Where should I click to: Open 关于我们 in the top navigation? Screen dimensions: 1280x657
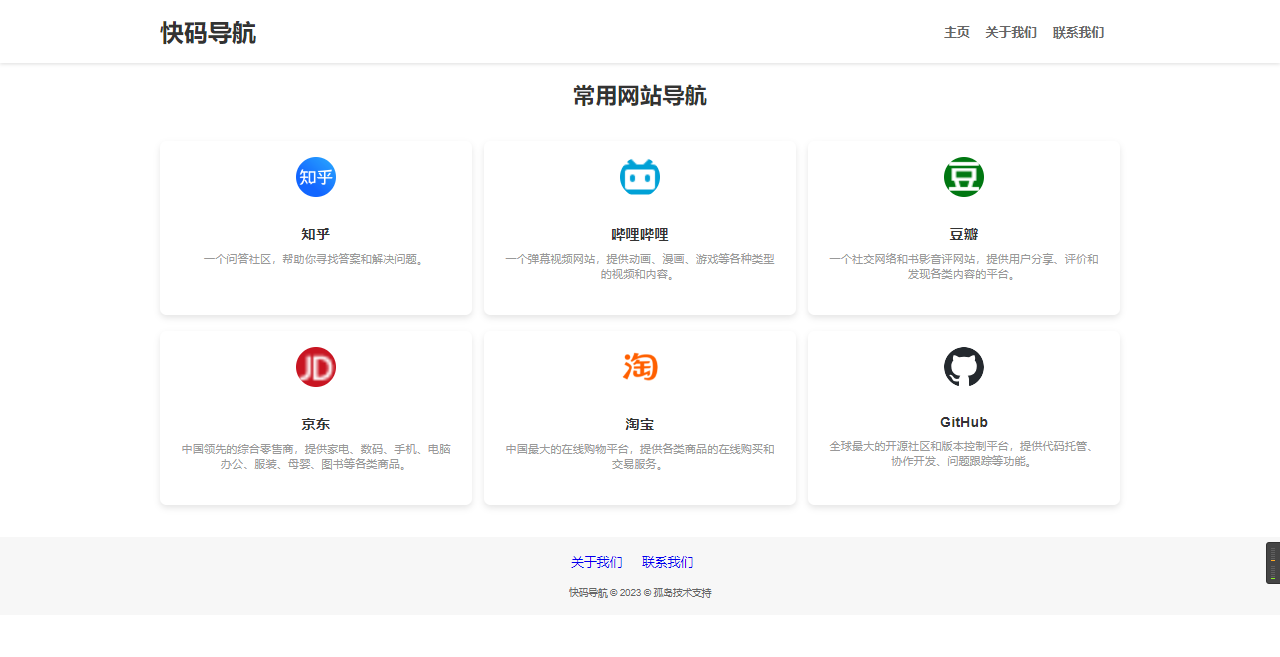coord(1011,32)
